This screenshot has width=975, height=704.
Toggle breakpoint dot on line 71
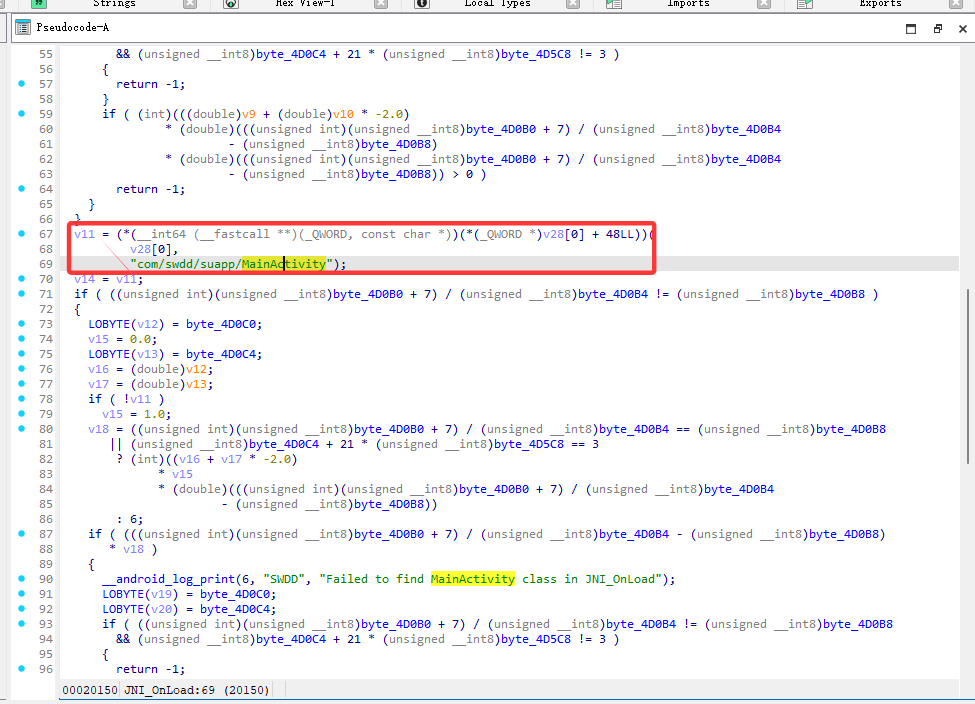click(22, 294)
